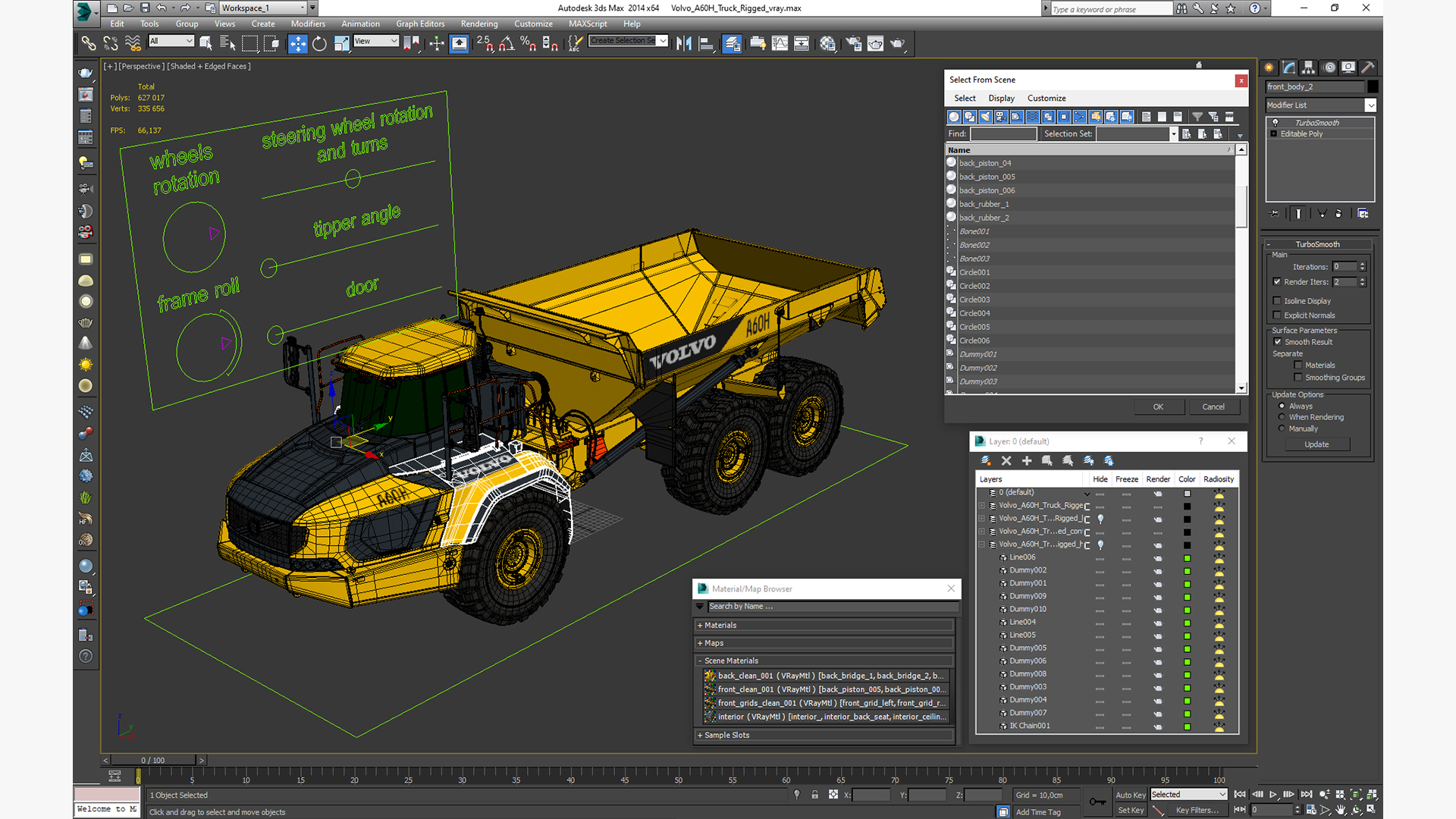This screenshot has height=819, width=1456.
Task: Click Pin Stack icon under modifier stack
Action: point(1274,214)
